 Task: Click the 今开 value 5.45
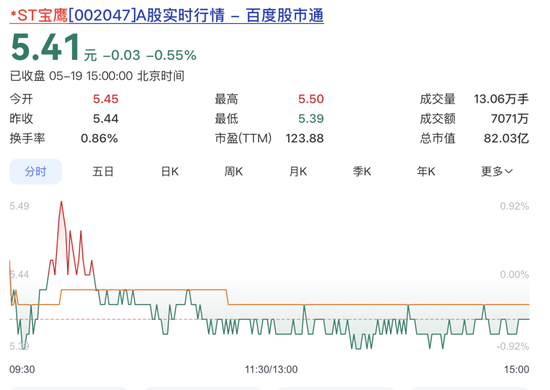click(x=106, y=99)
